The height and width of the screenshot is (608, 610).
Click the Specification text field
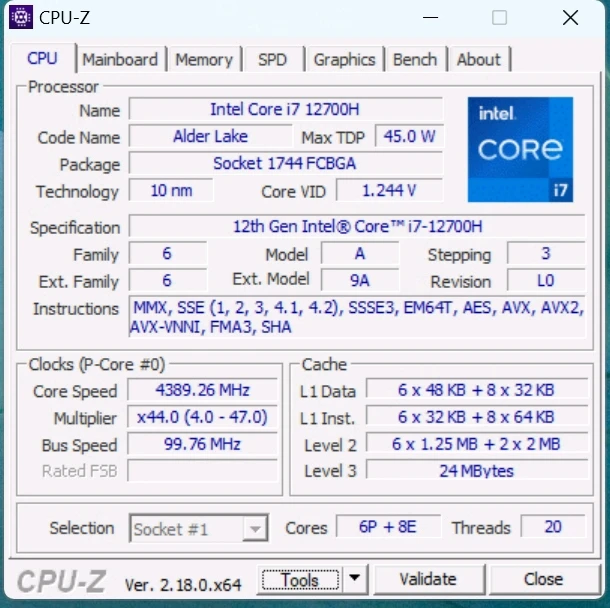pos(358,227)
